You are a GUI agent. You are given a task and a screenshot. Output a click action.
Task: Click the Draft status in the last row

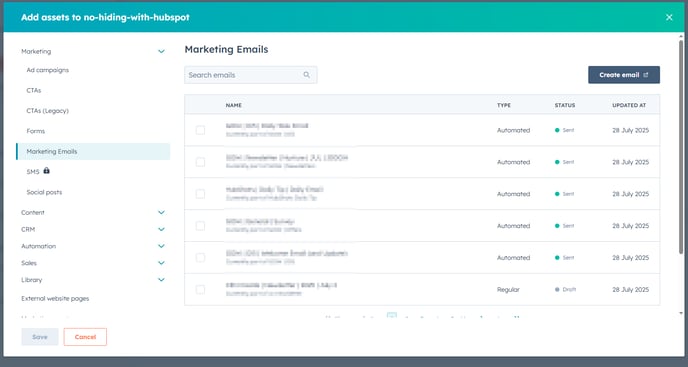coord(566,290)
